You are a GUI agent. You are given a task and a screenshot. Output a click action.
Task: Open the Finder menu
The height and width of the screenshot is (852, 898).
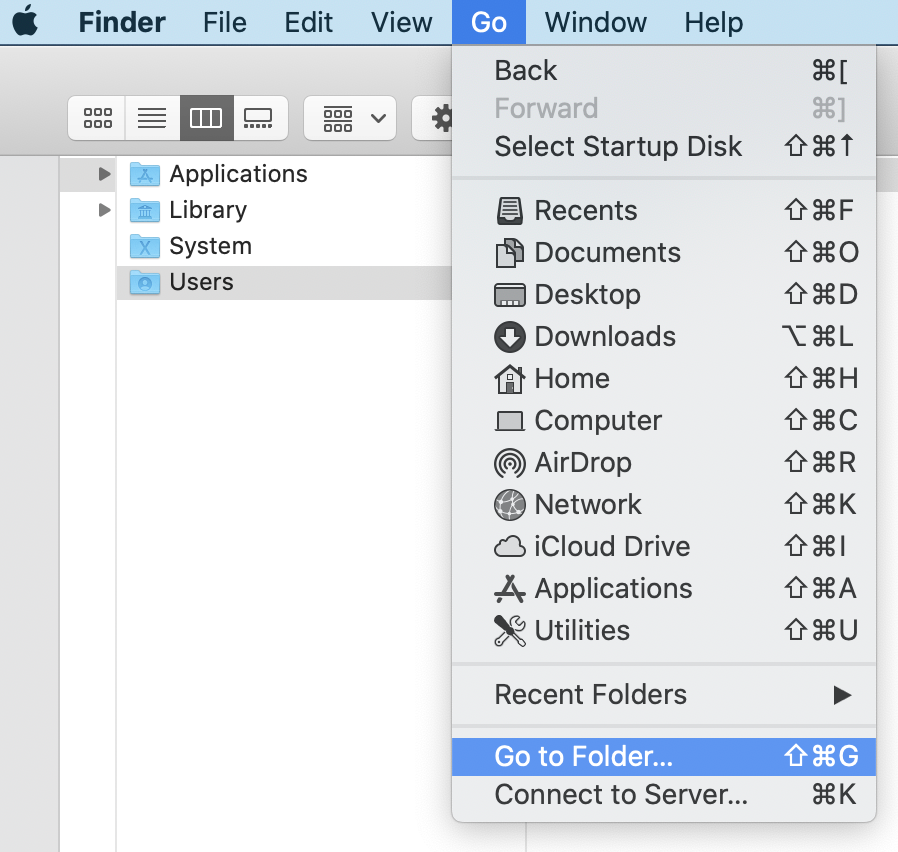122,22
